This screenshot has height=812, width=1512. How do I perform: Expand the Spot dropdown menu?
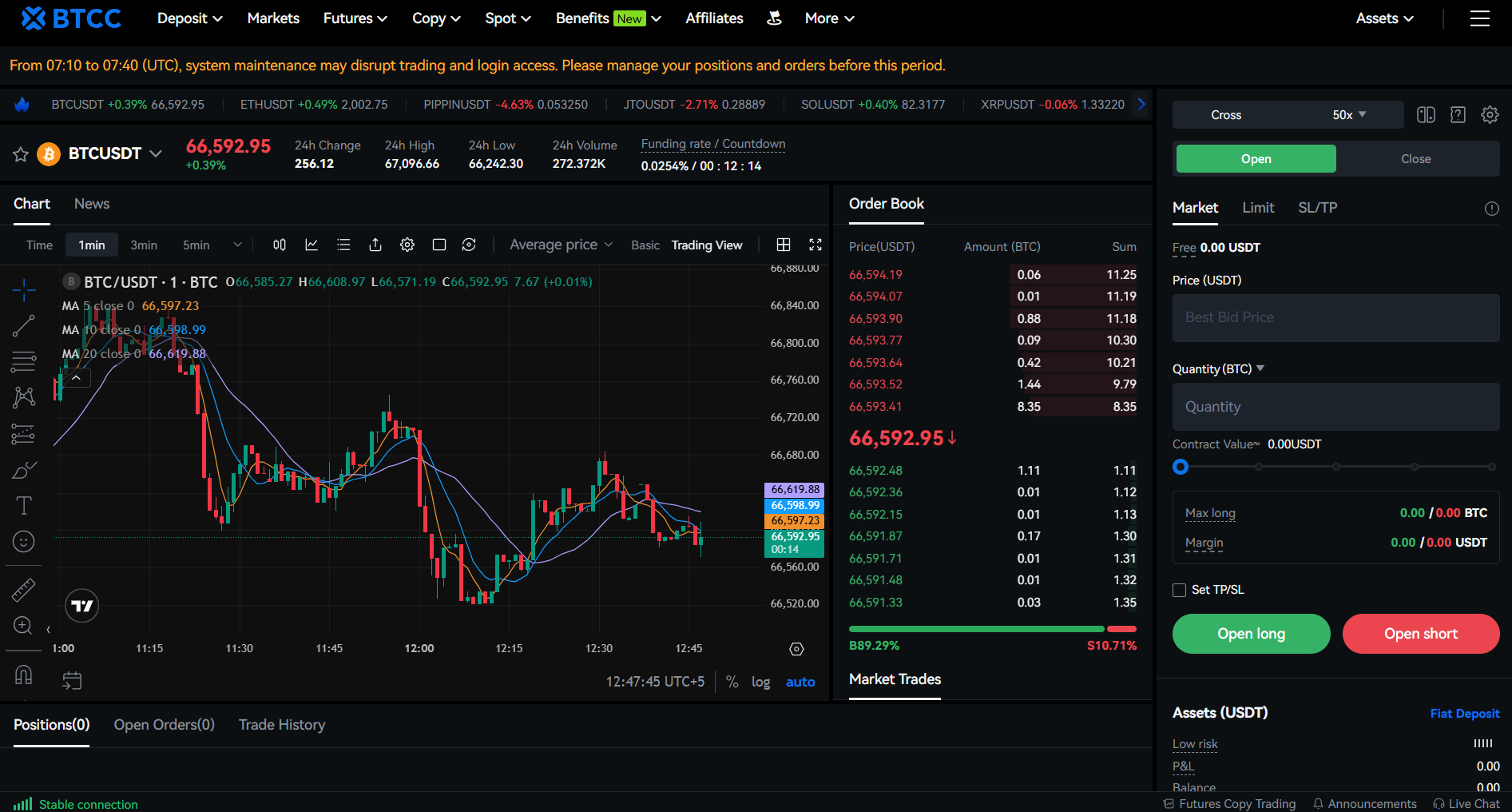(x=508, y=18)
